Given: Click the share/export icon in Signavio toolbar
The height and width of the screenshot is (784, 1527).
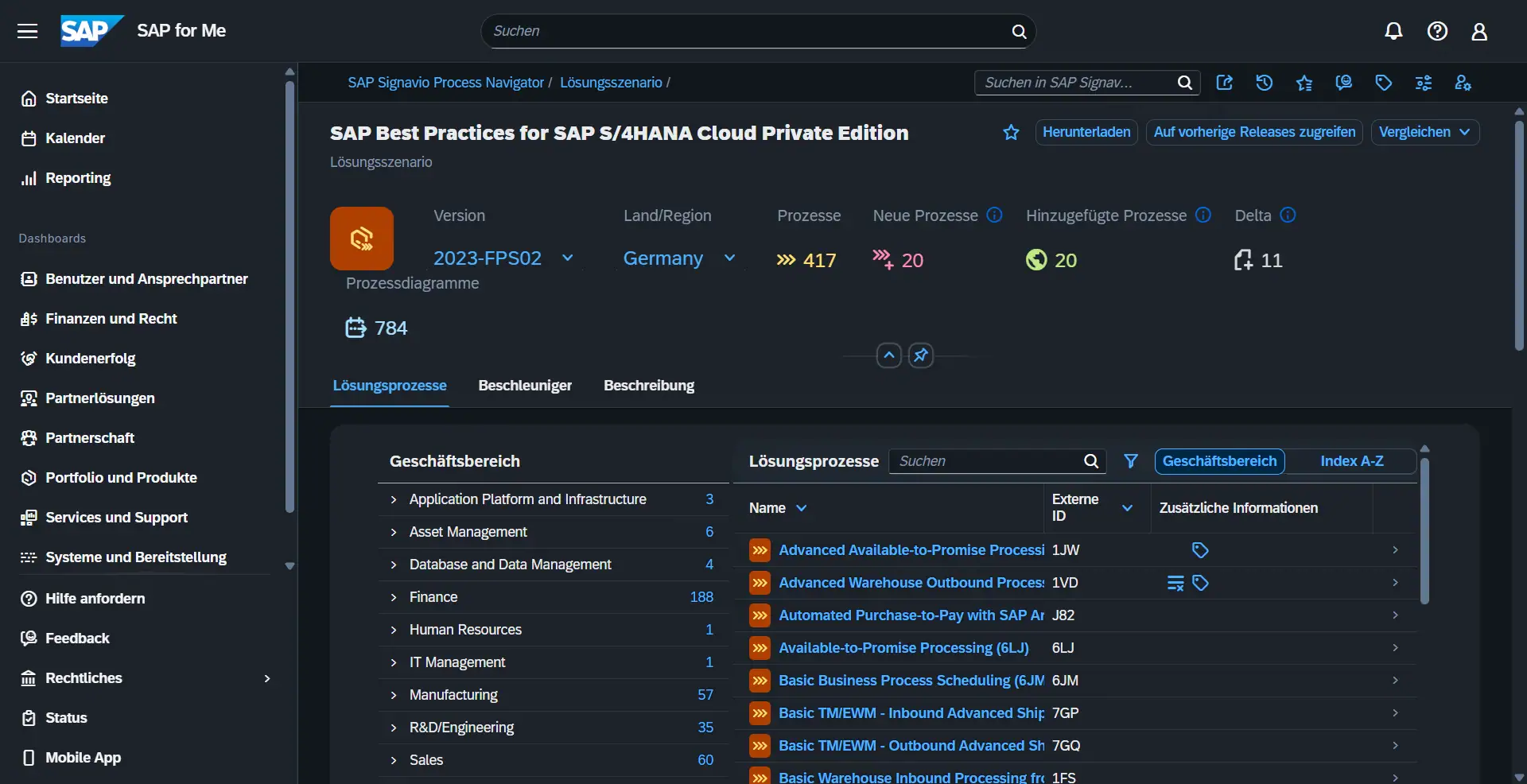Looking at the screenshot, I should coord(1225,83).
